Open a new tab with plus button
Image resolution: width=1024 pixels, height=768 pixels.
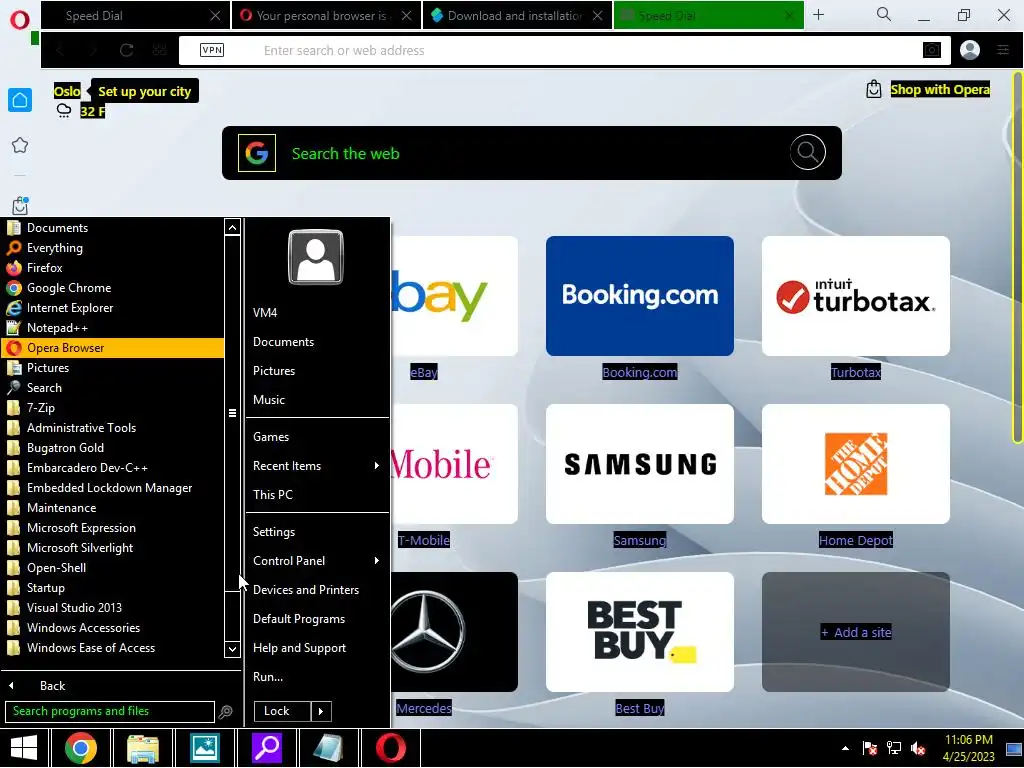pos(818,15)
